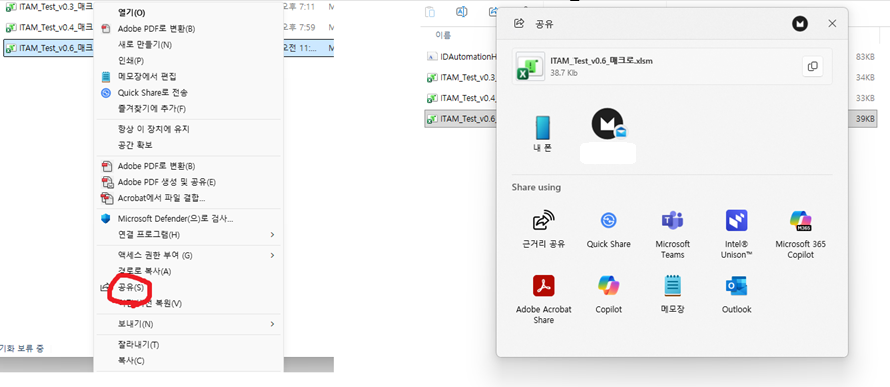
Task: Click paste clipboard icon in right explorer toolbar
Action: tap(430, 11)
